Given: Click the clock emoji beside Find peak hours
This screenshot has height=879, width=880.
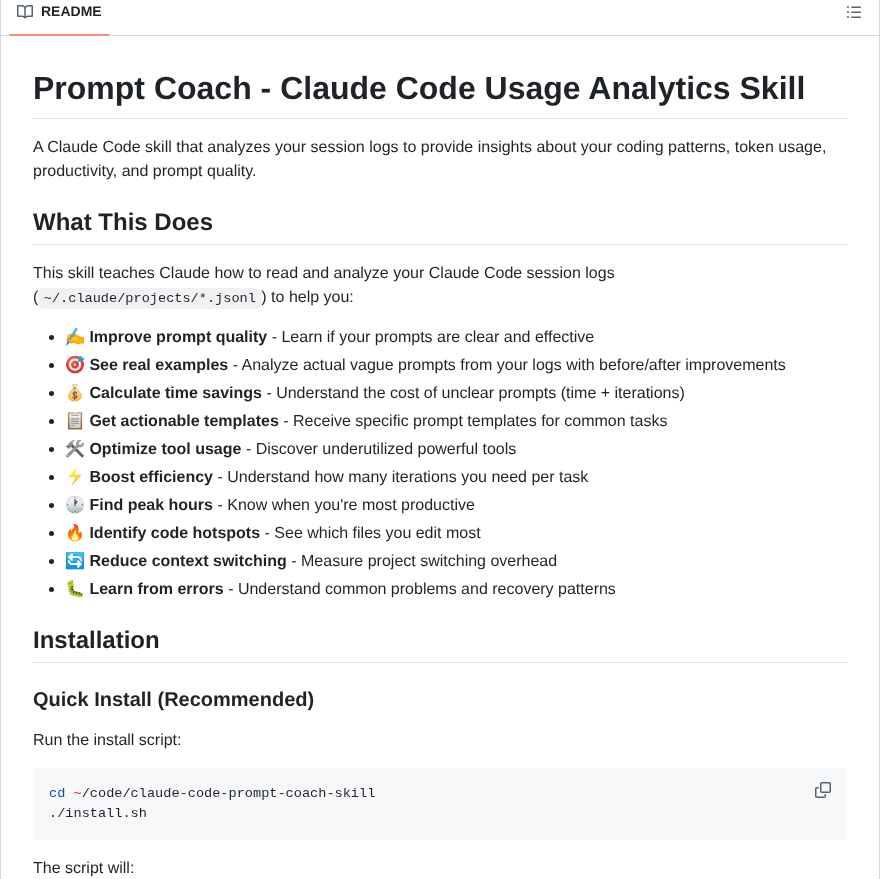Looking at the screenshot, I should [x=74, y=504].
